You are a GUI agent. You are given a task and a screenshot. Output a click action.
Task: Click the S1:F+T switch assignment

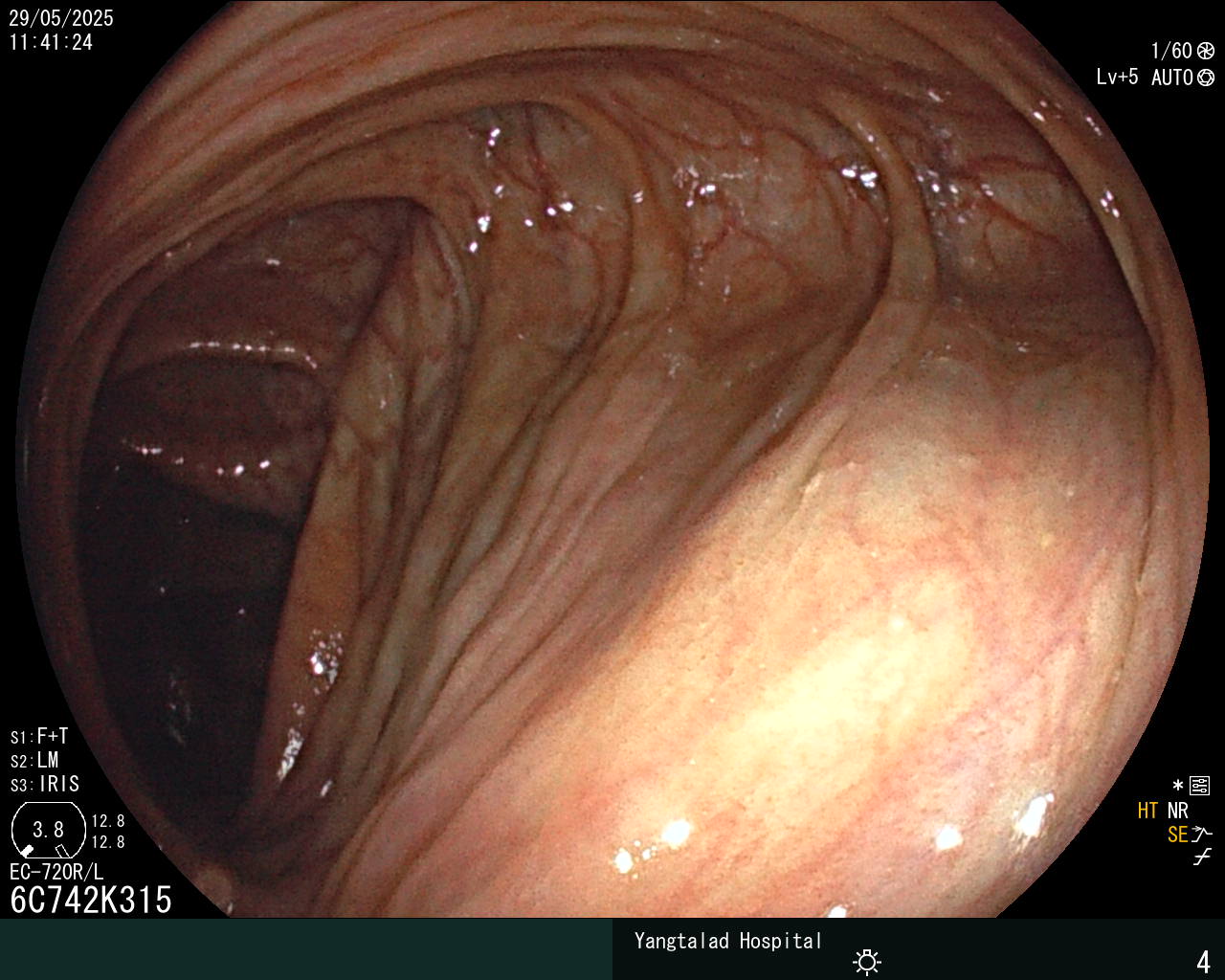point(39,737)
